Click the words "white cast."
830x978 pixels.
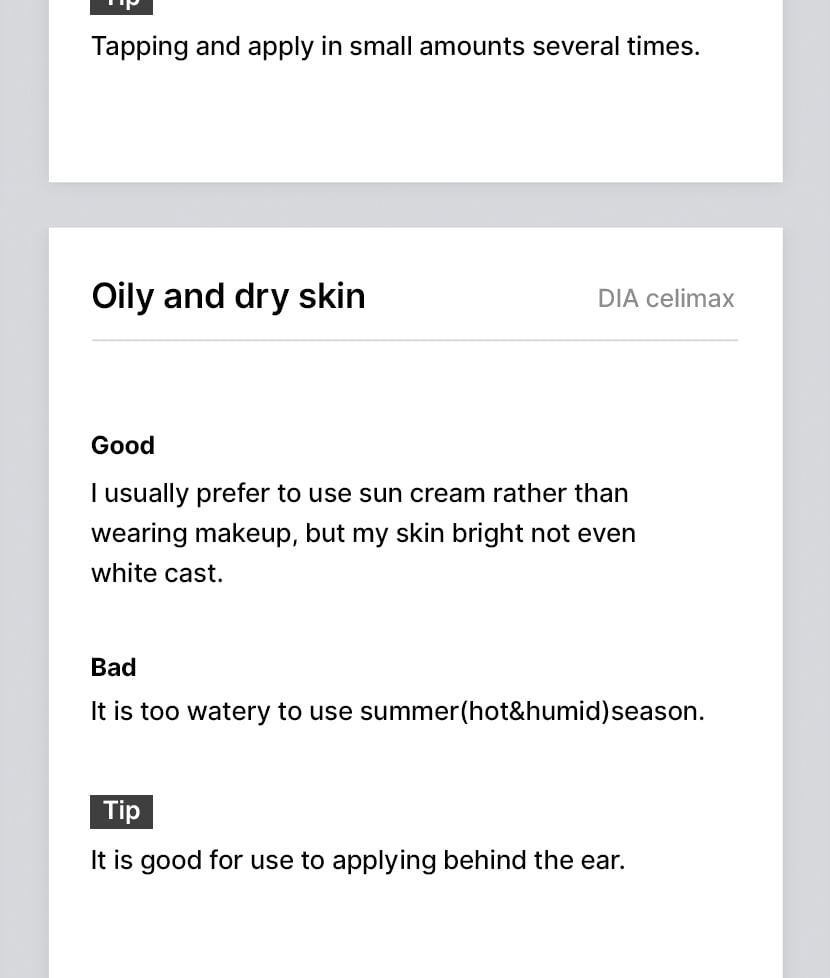pyautogui.click(x=157, y=573)
